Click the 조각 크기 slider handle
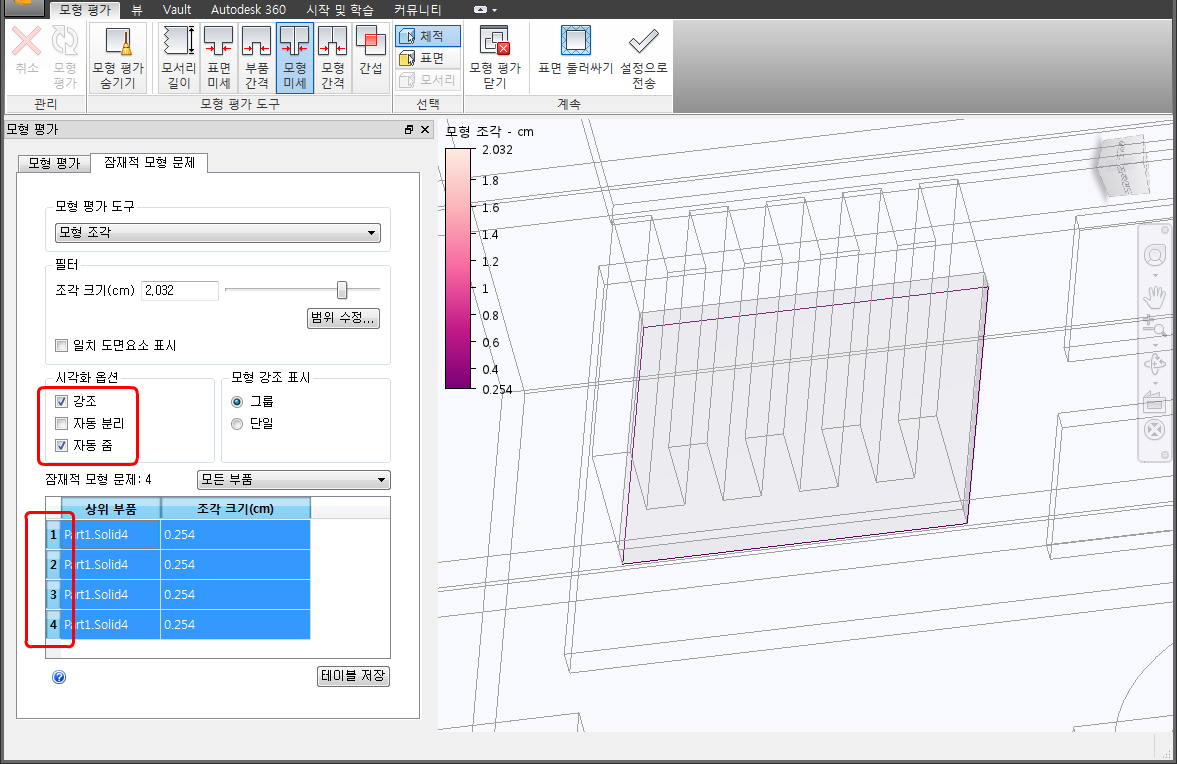The image size is (1177, 764). point(342,290)
